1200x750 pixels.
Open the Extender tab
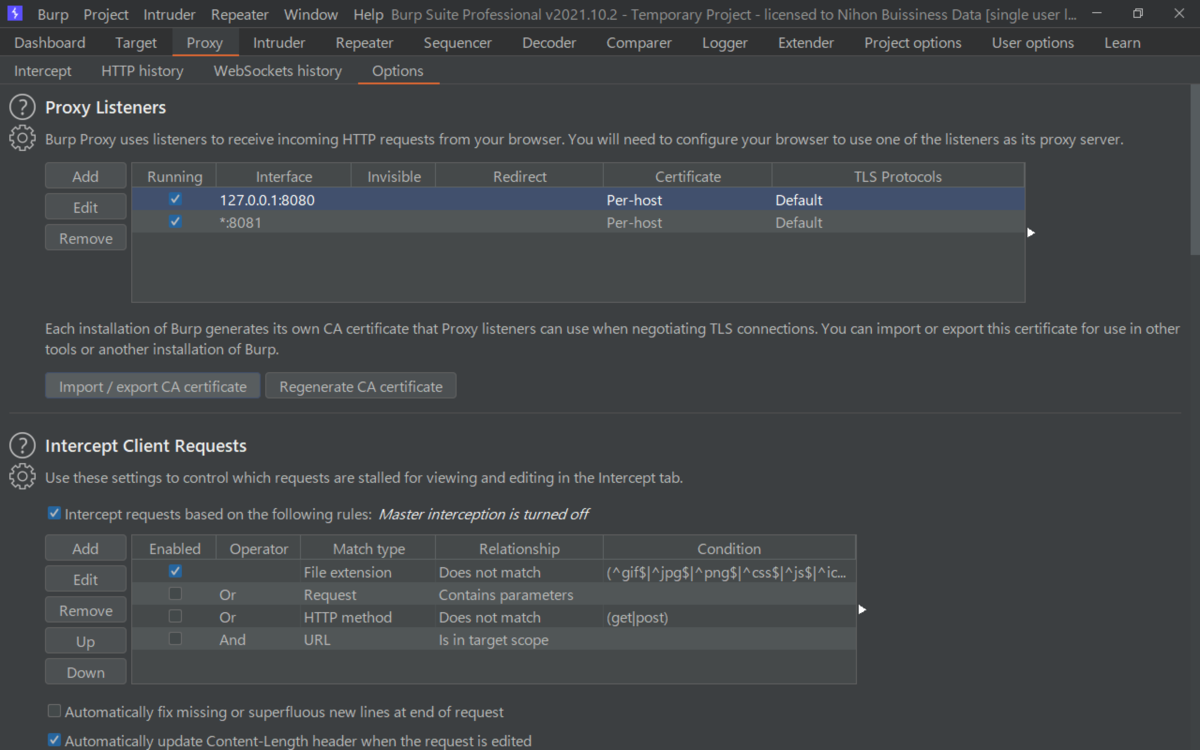806,43
